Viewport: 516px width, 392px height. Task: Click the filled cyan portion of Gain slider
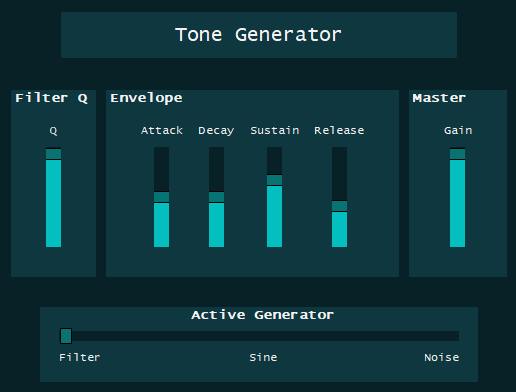457,204
